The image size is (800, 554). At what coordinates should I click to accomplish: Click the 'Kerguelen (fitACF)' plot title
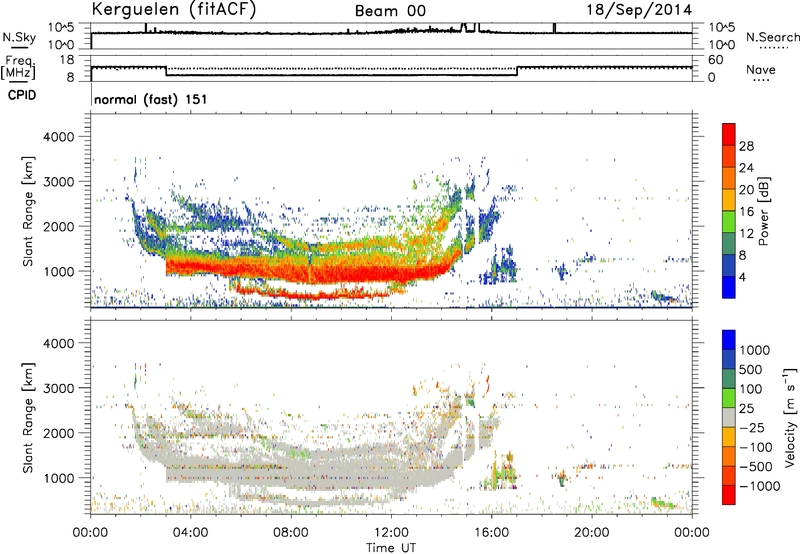pyautogui.click(x=173, y=10)
